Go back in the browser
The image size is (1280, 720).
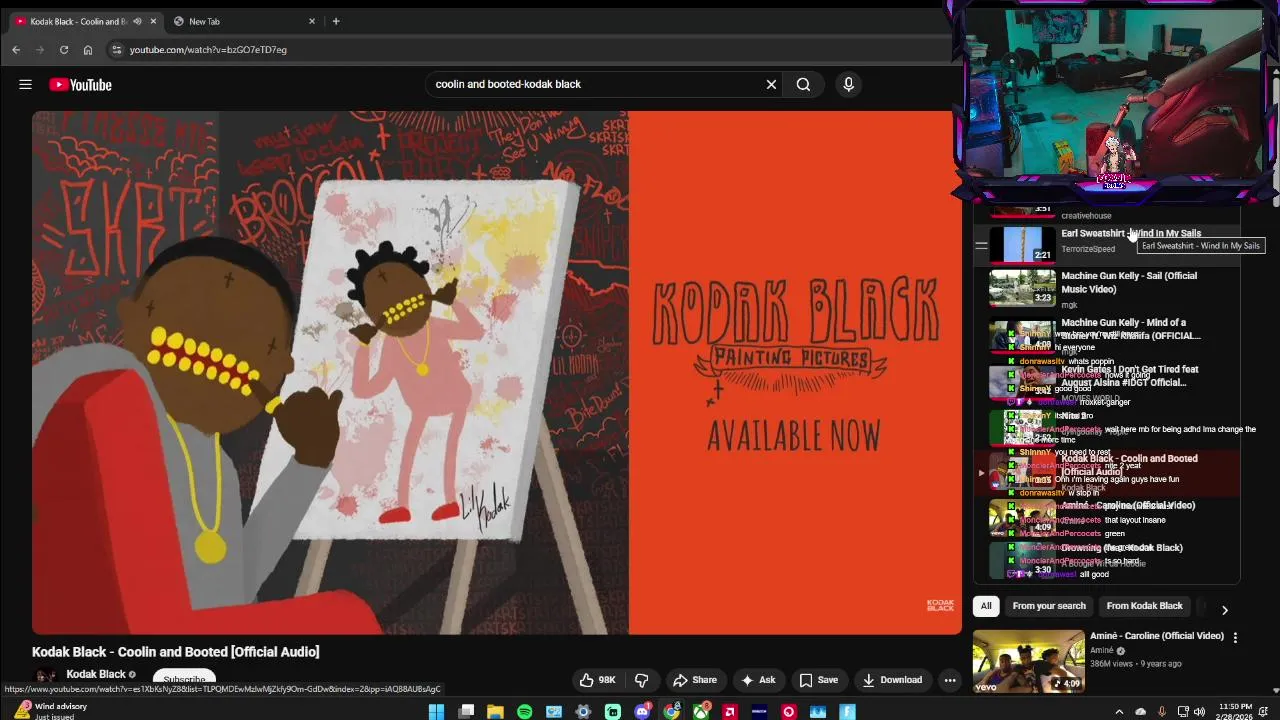pyautogui.click(x=16, y=50)
